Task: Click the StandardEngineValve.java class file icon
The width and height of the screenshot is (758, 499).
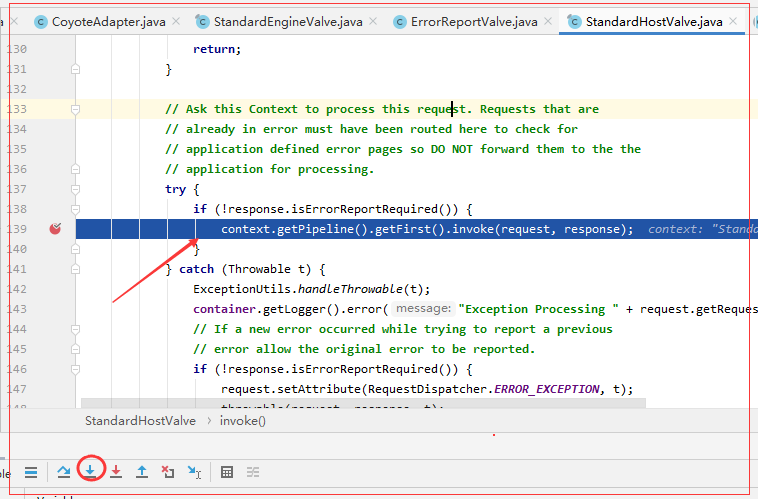Action: (x=202, y=21)
